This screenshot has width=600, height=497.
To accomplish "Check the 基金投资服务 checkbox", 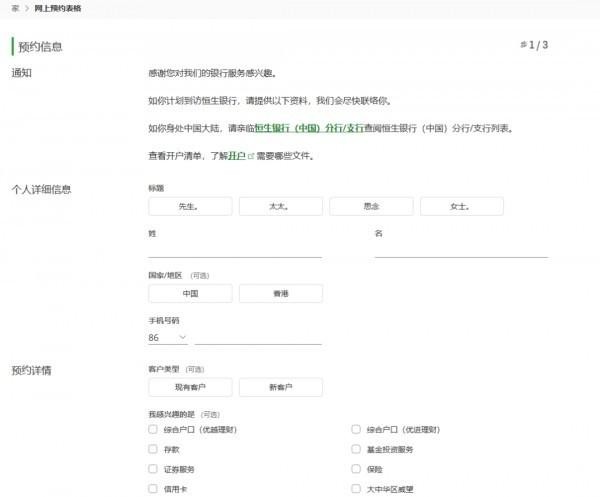I will tap(356, 449).
